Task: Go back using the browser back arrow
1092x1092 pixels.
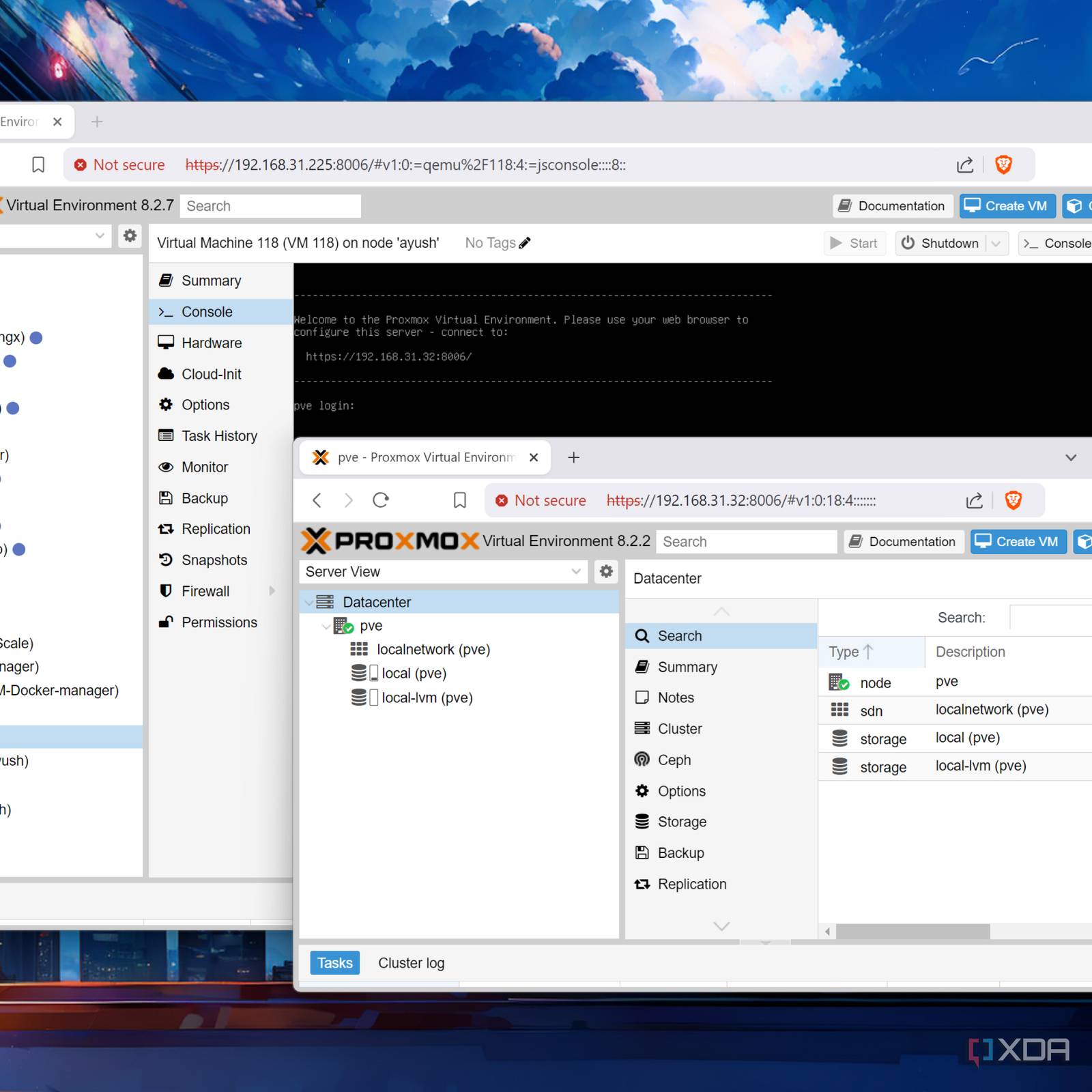Action: tap(317, 500)
